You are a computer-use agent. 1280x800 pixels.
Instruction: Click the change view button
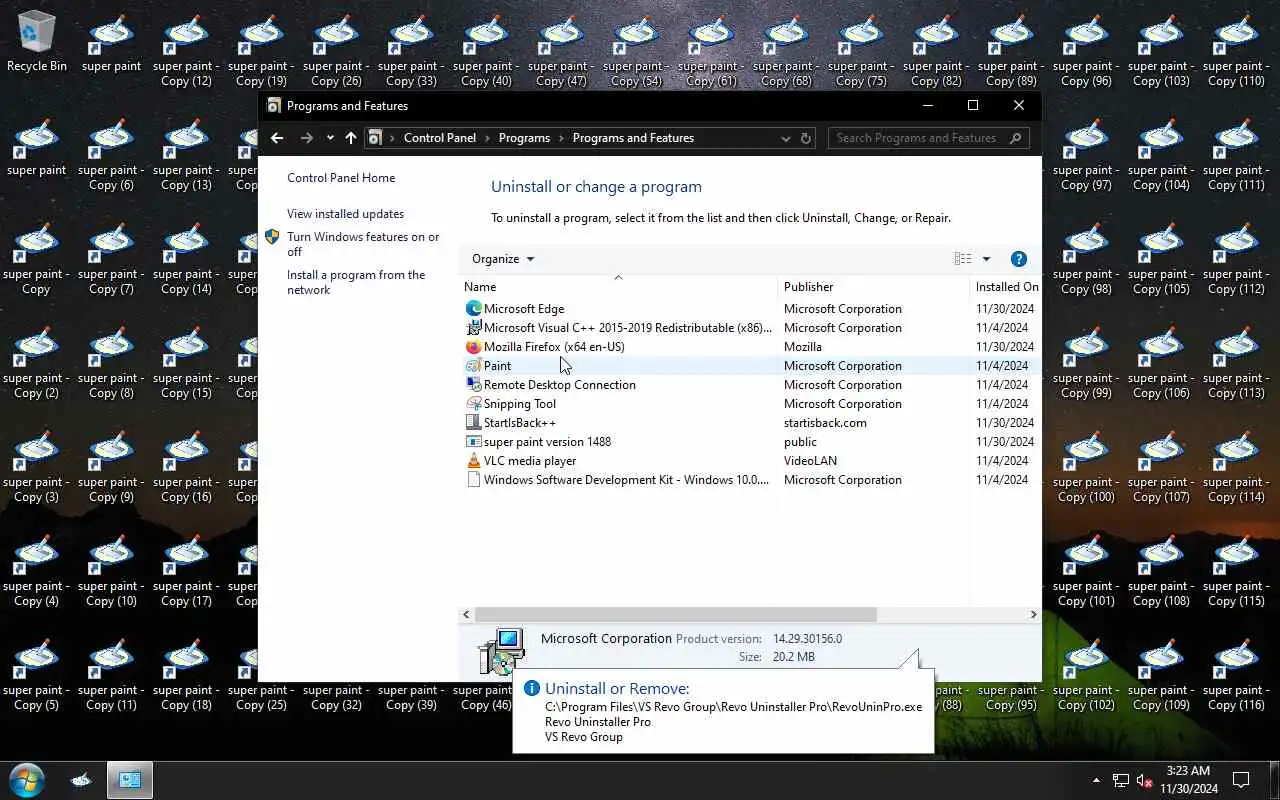[x=962, y=259]
